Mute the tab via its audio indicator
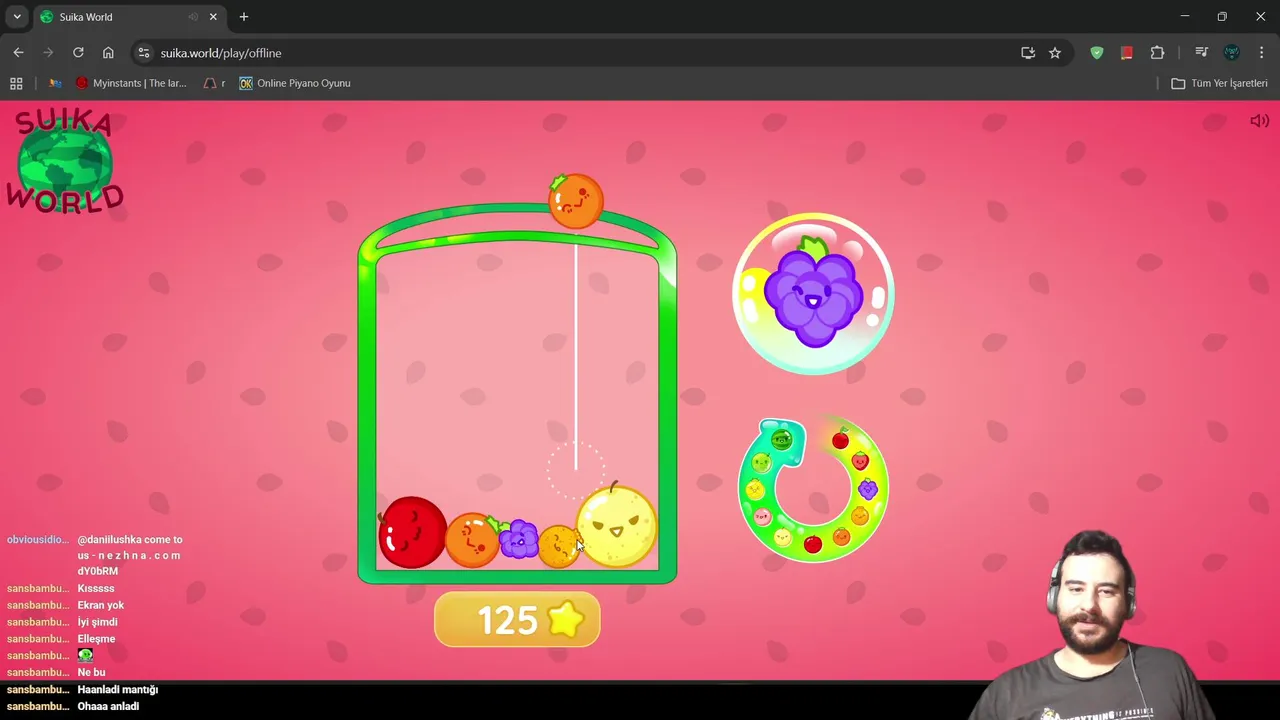Viewport: 1280px width, 720px height. pyautogui.click(x=193, y=17)
